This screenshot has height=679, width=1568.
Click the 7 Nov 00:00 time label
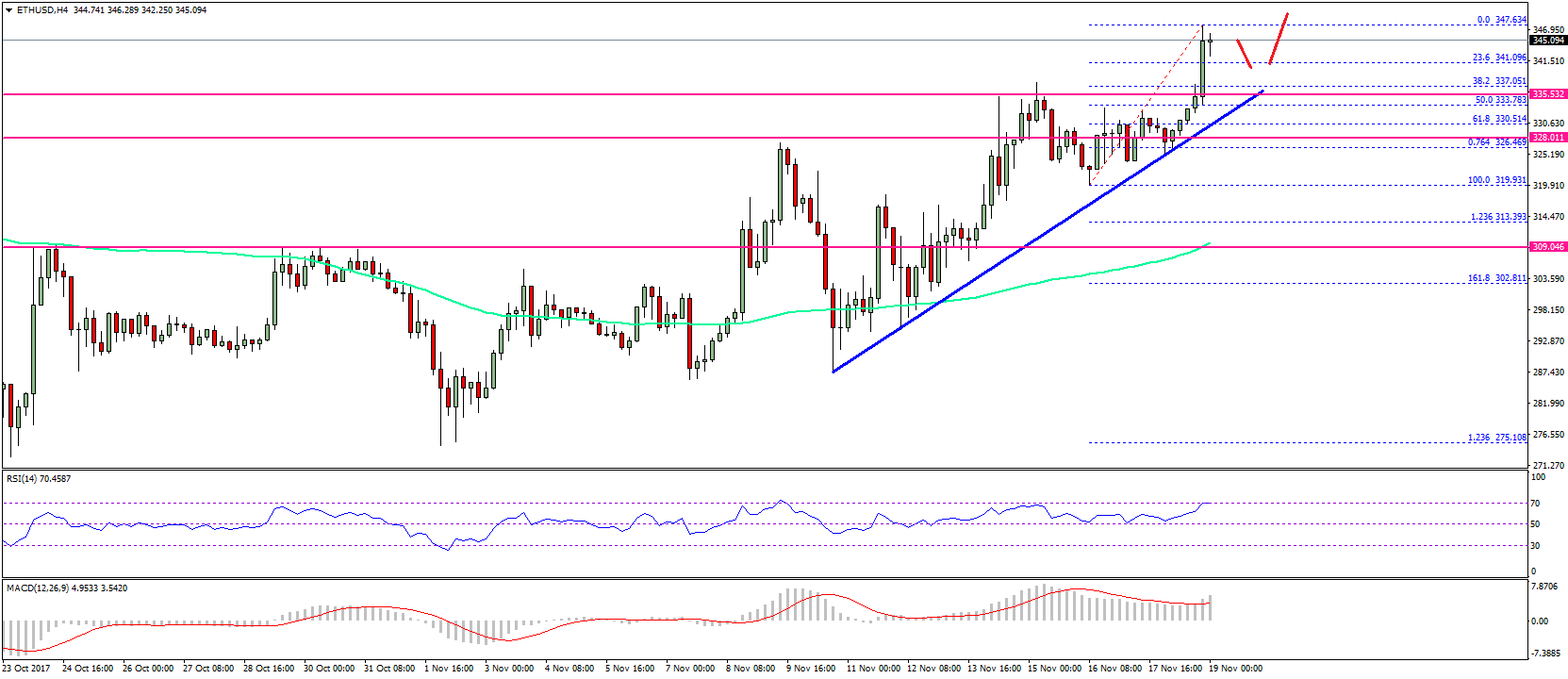coord(690,668)
